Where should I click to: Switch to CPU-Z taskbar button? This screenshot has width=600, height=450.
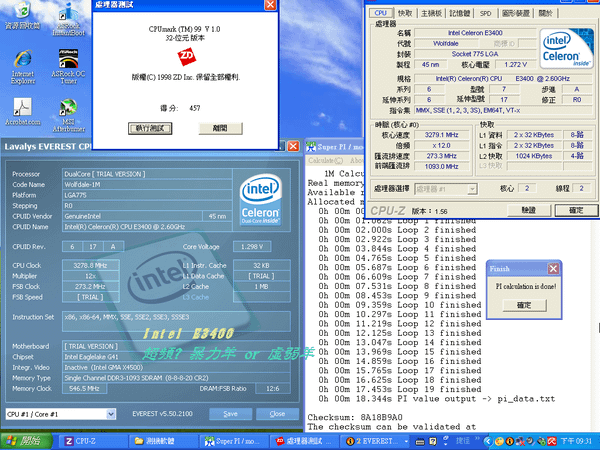(94, 441)
